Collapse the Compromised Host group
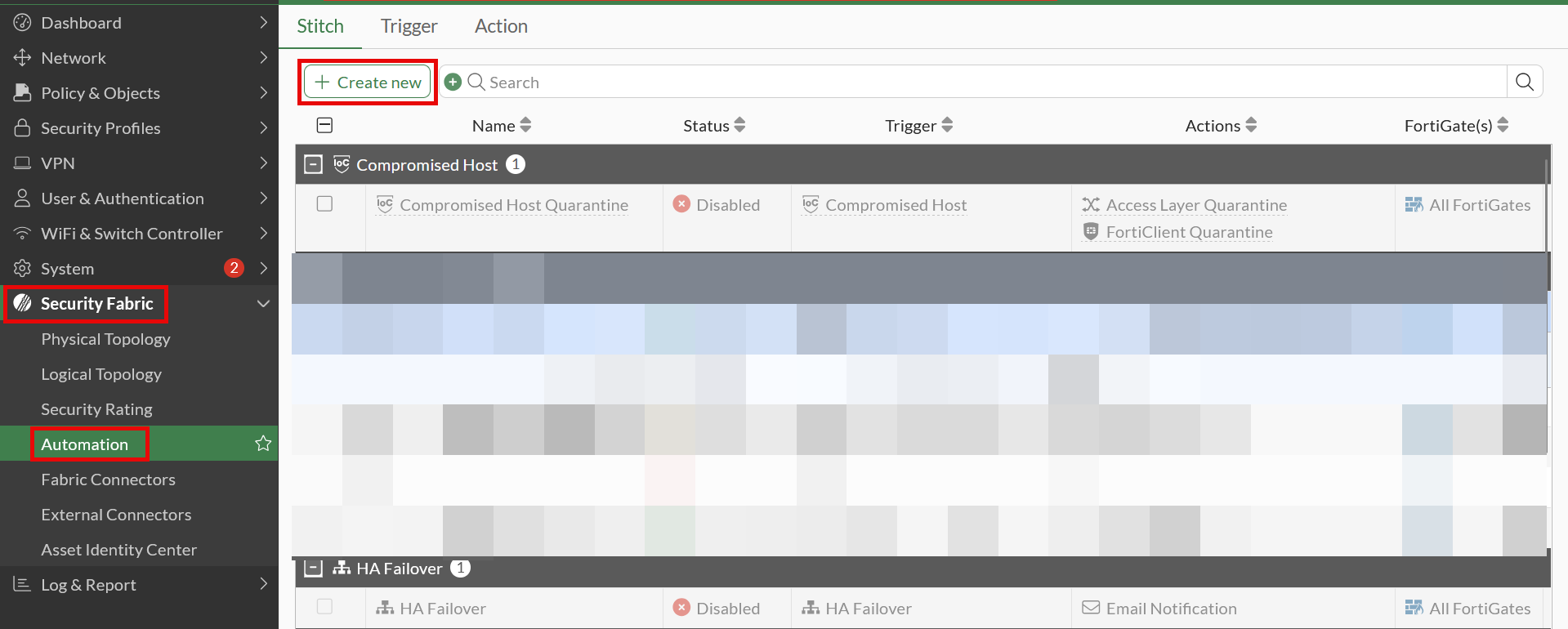This screenshot has height=629, width=1568. pyautogui.click(x=313, y=164)
